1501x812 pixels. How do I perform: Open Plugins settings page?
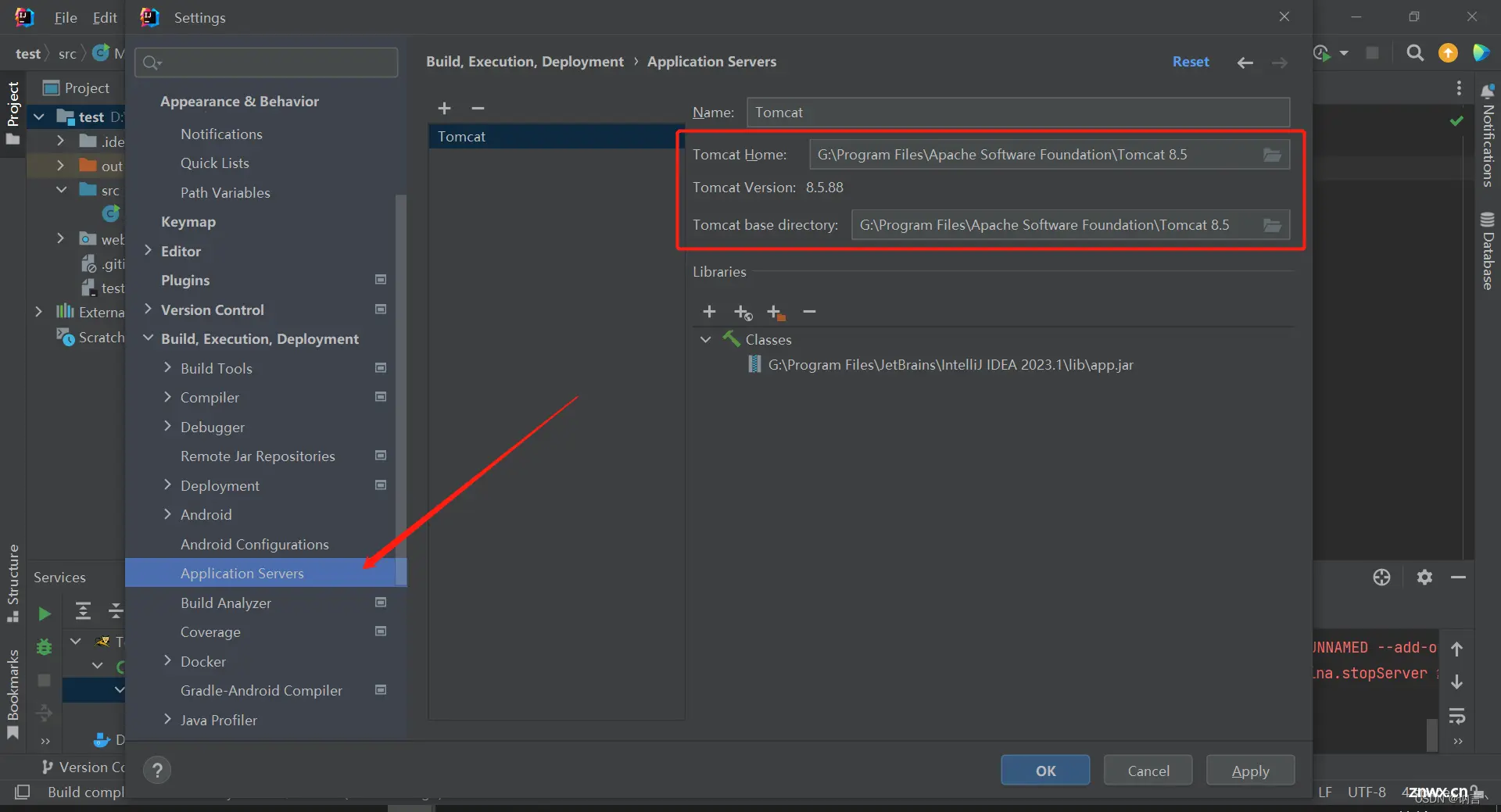(x=185, y=281)
